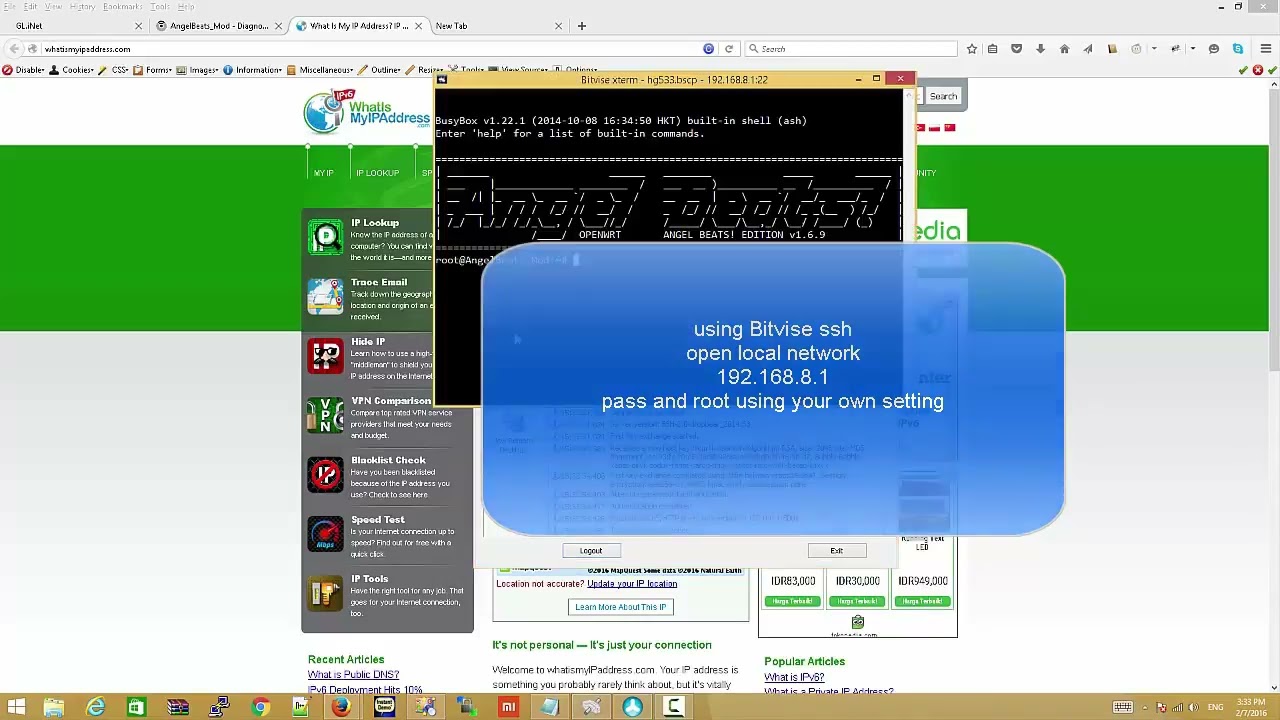Screen dimensions: 1280x720
Task: Click Learn More About This IP
Action: (x=620, y=607)
